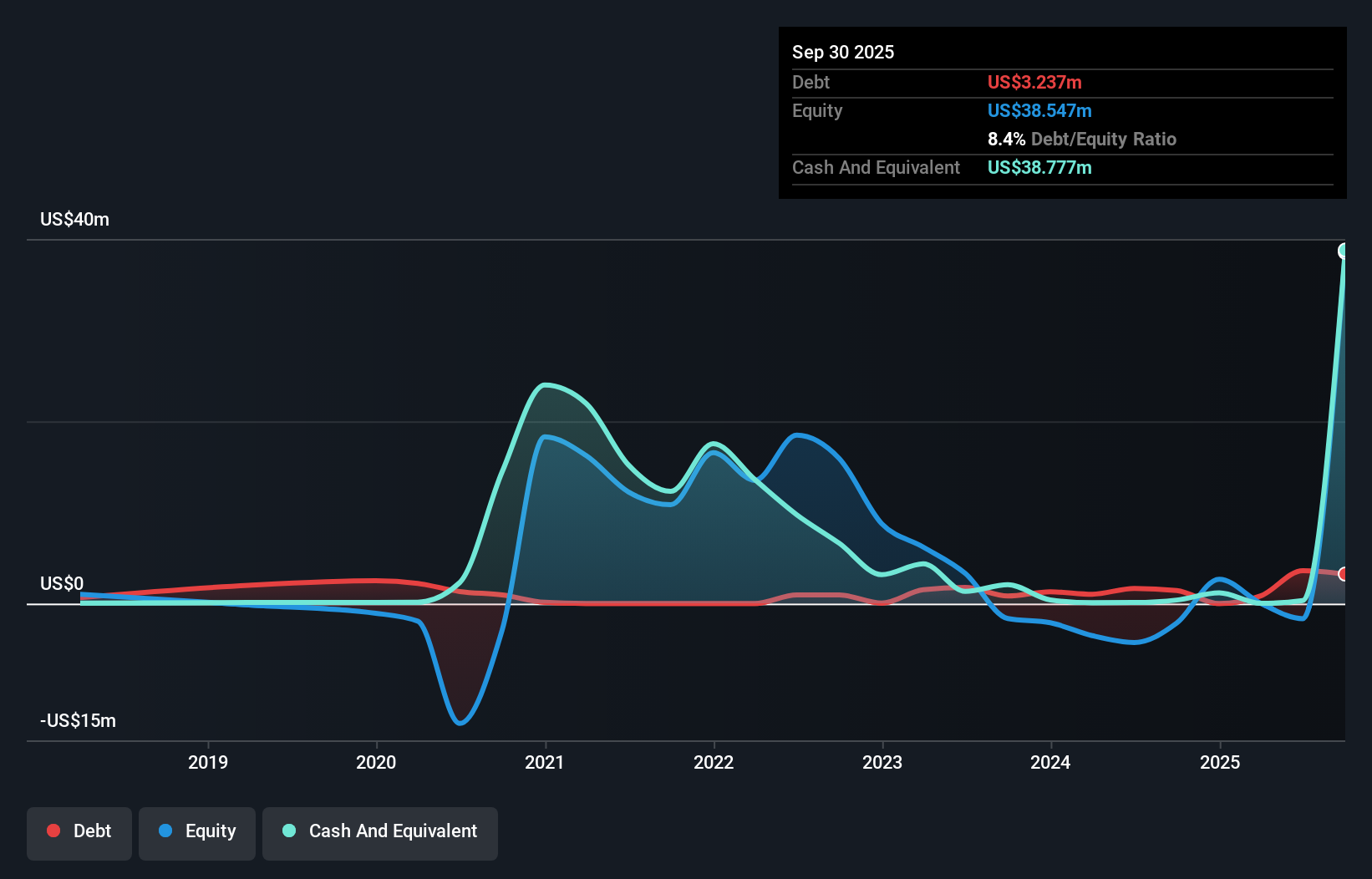This screenshot has height=879, width=1372.
Task: Click the Sep 30 2025 tooltip date
Action: tap(843, 52)
